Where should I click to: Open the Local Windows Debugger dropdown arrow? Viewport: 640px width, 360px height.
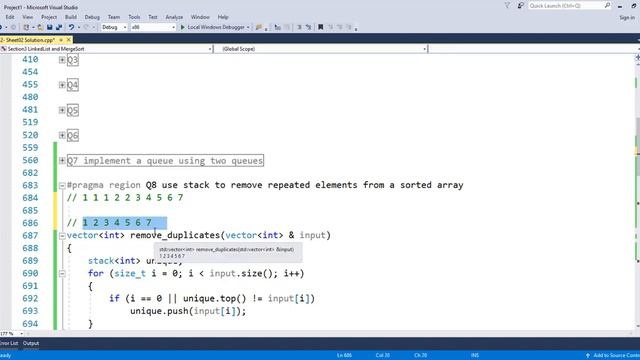tap(248, 27)
